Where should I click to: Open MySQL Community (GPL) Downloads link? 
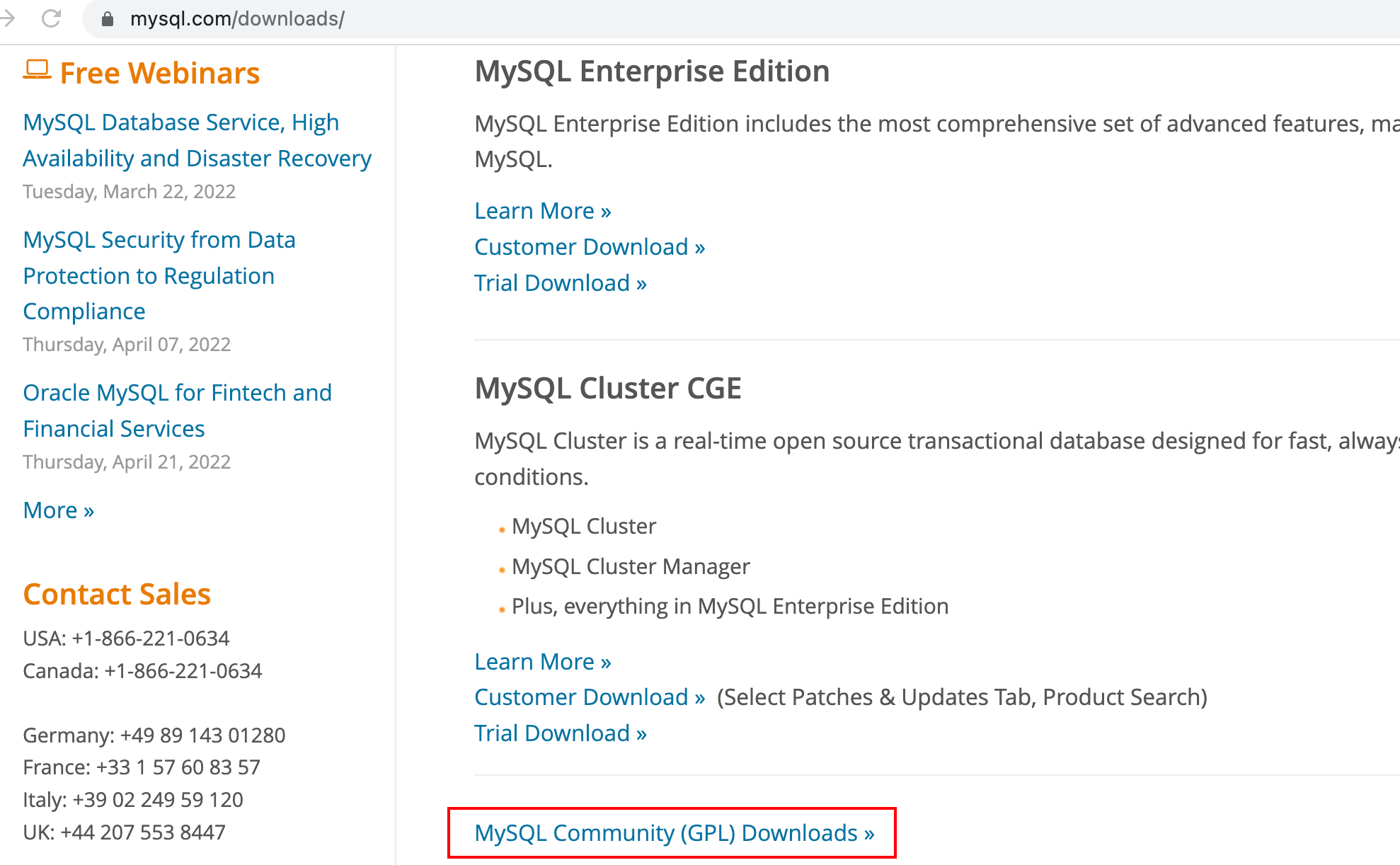point(674,833)
